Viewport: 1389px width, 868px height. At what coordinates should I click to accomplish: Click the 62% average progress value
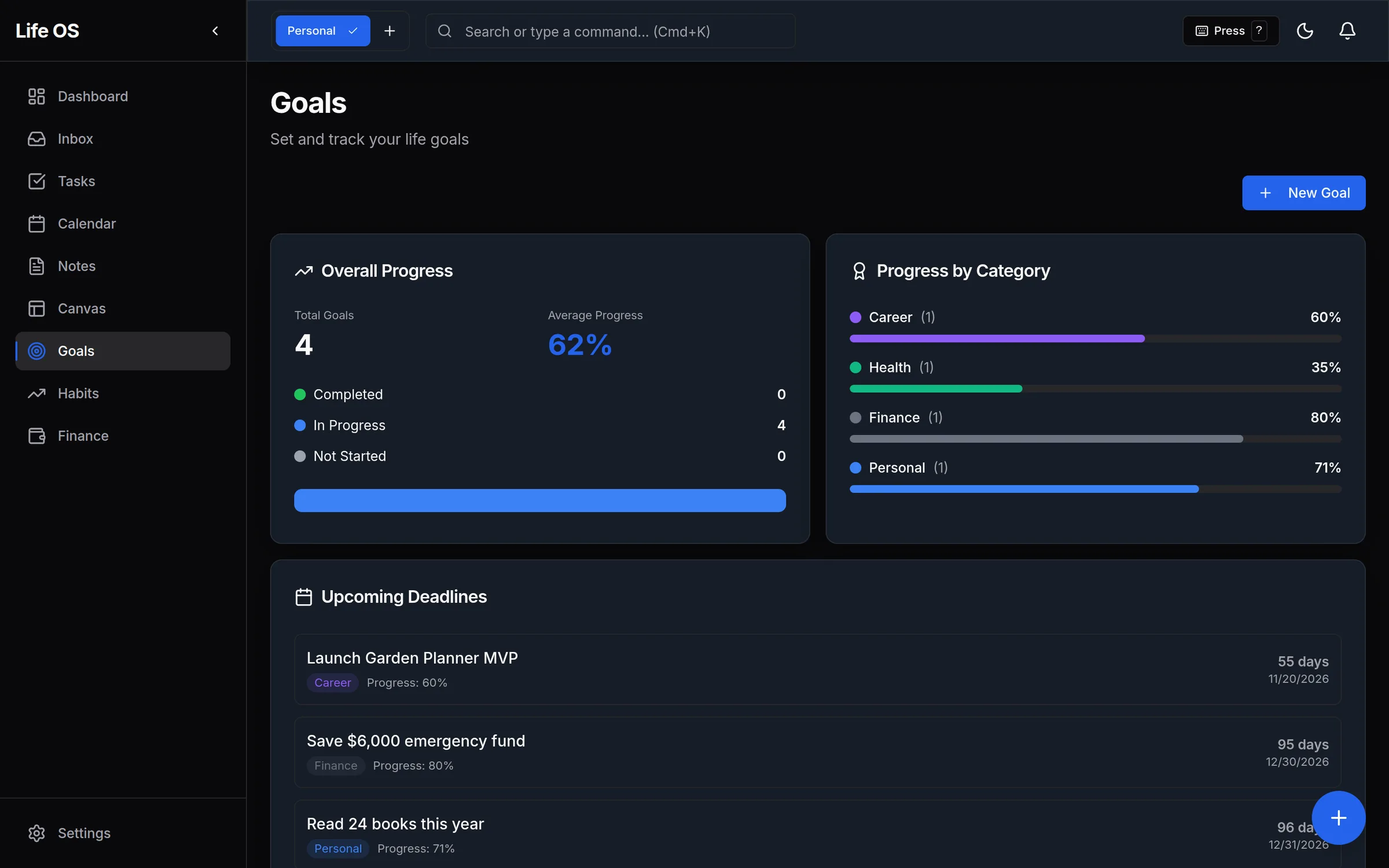coord(579,345)
